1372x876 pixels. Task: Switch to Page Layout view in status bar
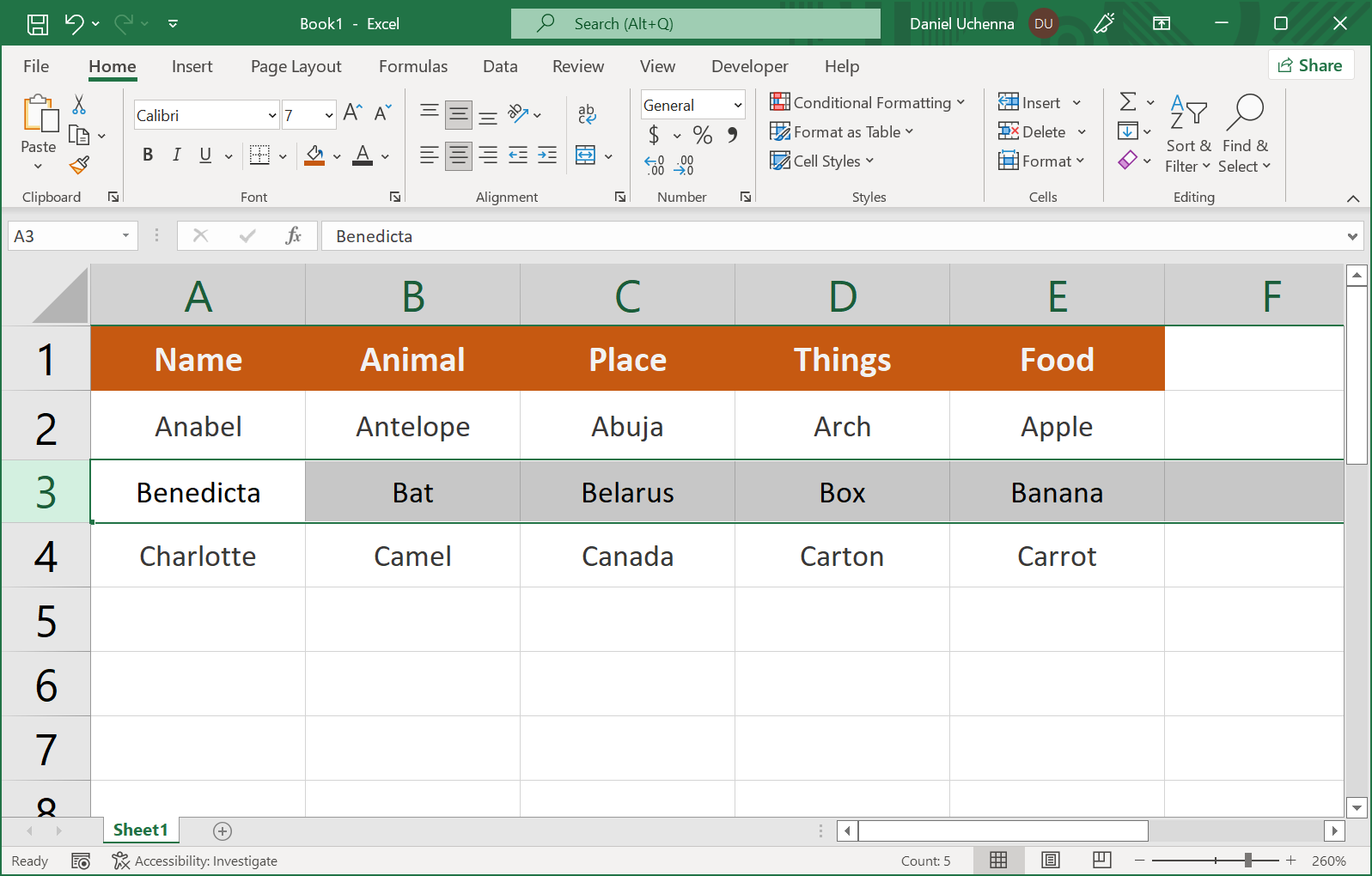(1050, 861)
